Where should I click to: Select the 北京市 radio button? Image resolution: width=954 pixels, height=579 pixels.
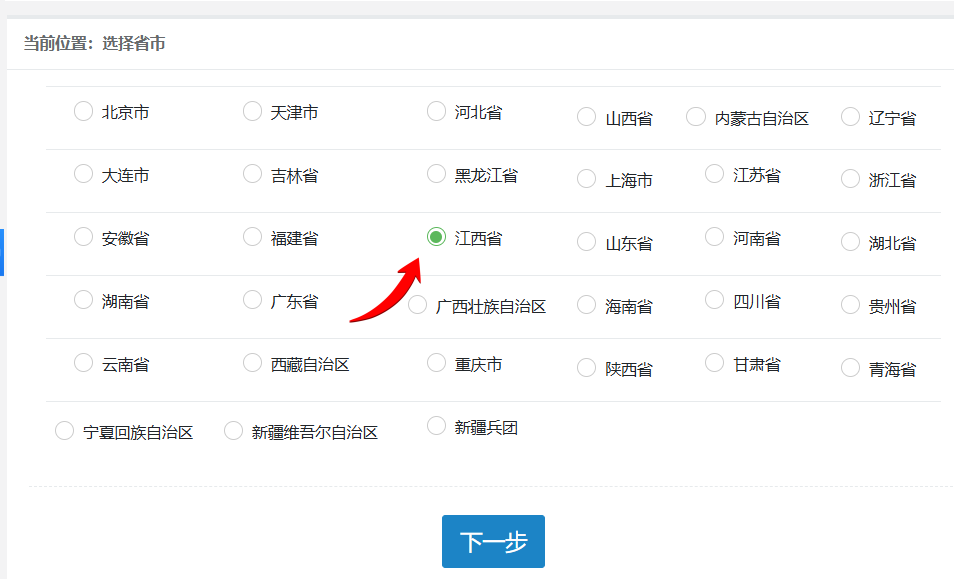coord(83,111)
